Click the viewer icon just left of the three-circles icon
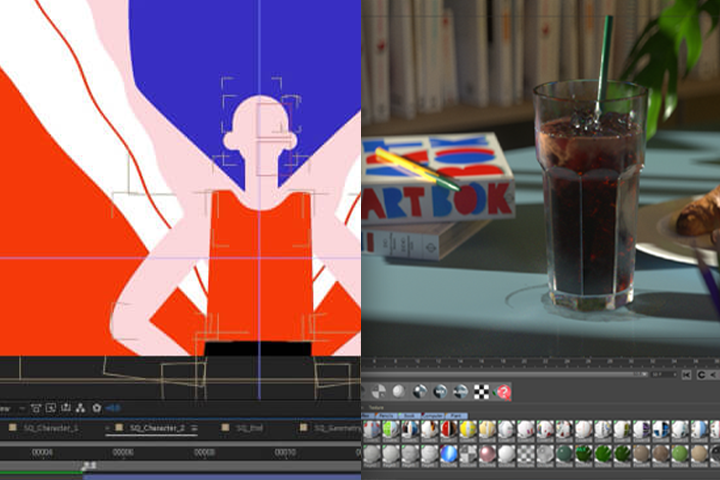Screen dimensions: 720x480 point(66,408)
